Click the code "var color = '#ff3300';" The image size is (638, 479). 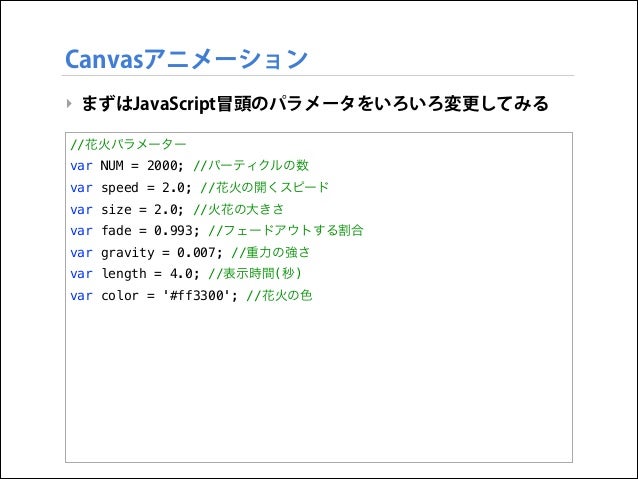pyautogui.click(x=153, y=295)
